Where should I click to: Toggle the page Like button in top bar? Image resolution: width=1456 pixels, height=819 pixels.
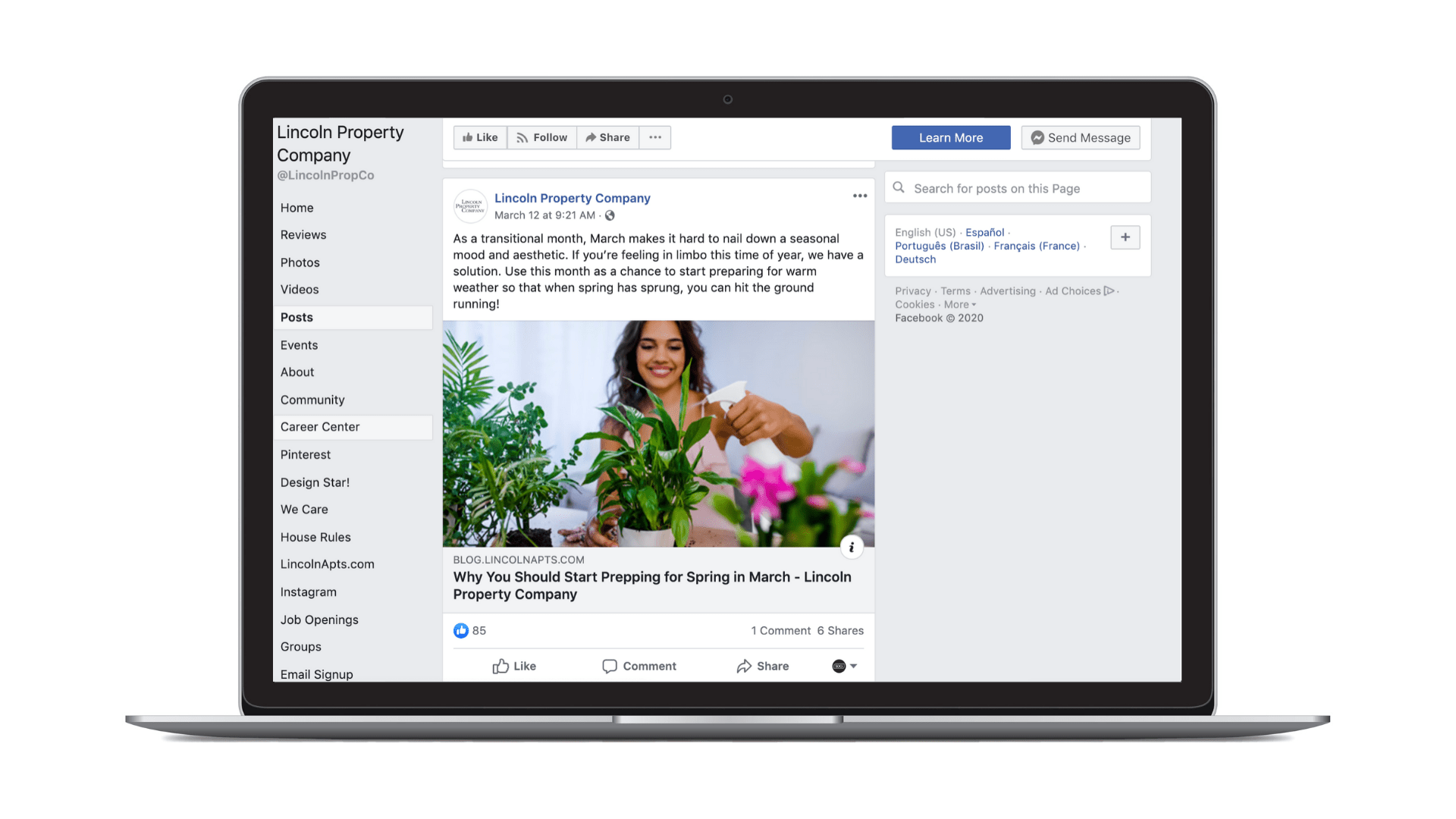click(480, 137)
